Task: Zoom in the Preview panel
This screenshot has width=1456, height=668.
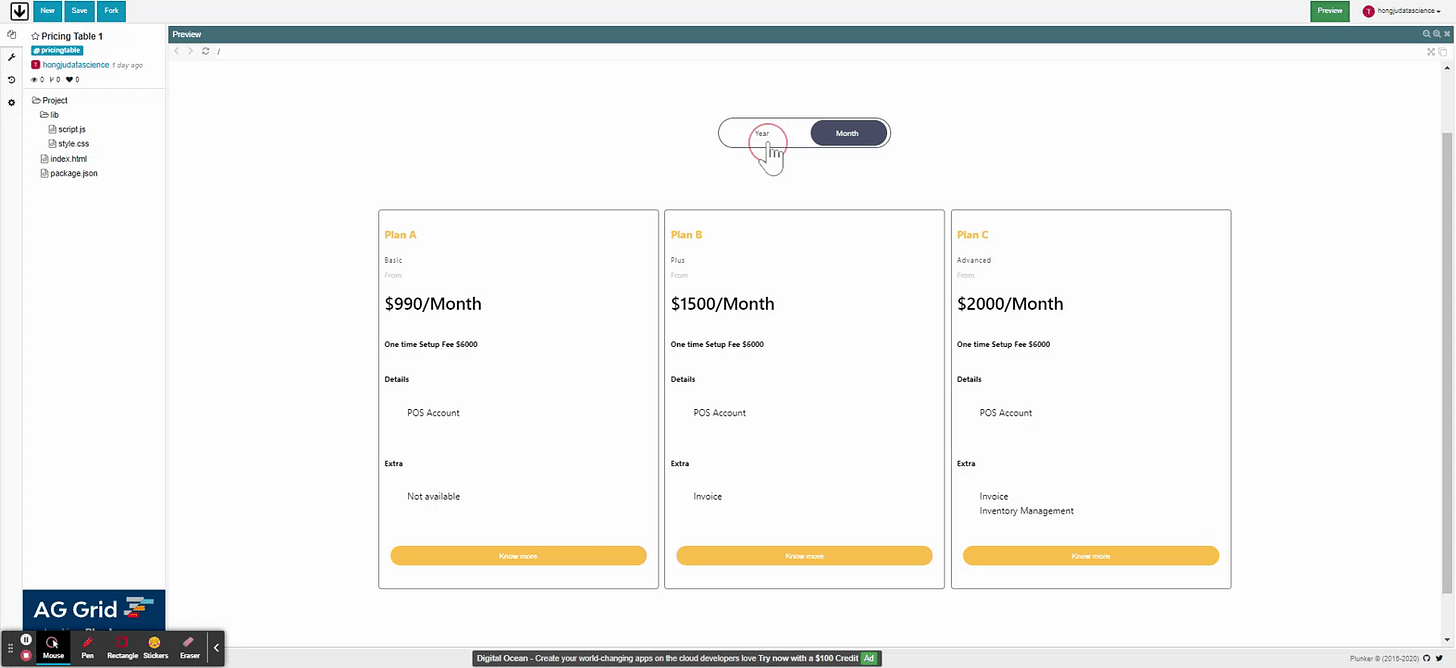Action: [x=1437, y=34]
